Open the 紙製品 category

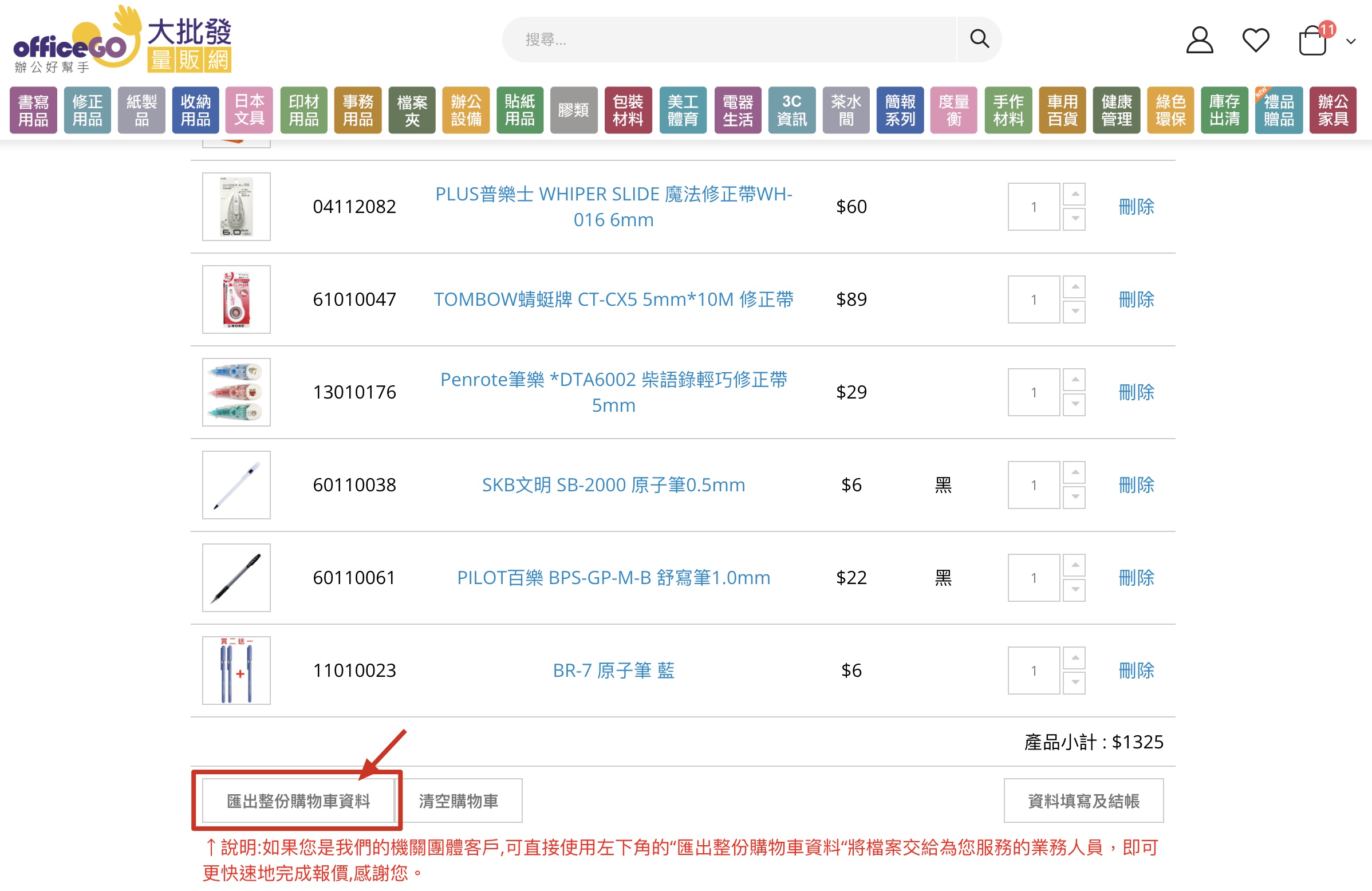[x=142, y=110]
